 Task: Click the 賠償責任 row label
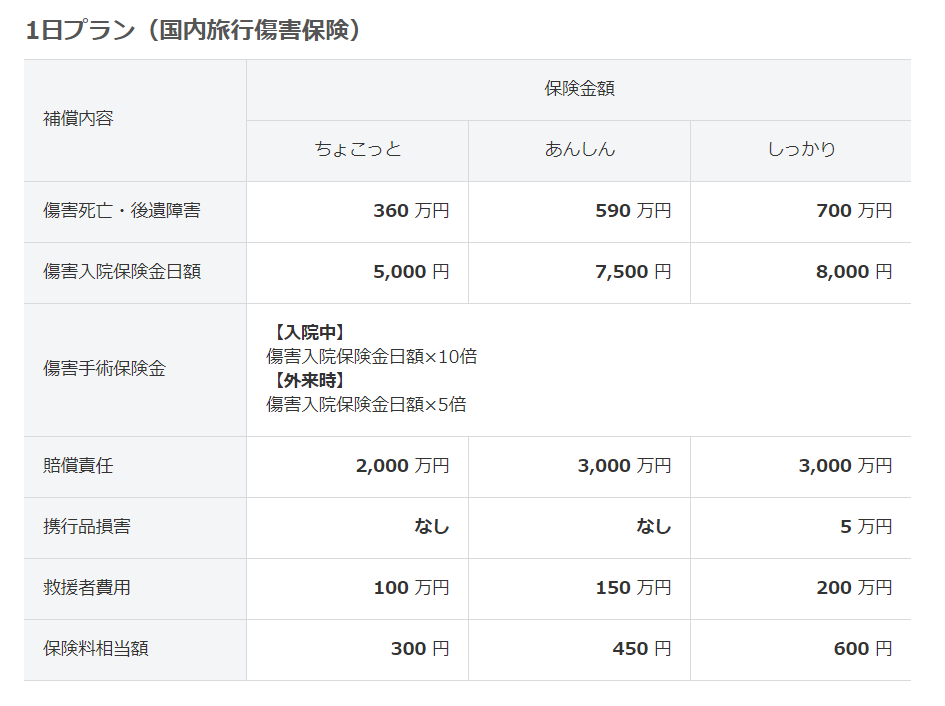[78, 465]
